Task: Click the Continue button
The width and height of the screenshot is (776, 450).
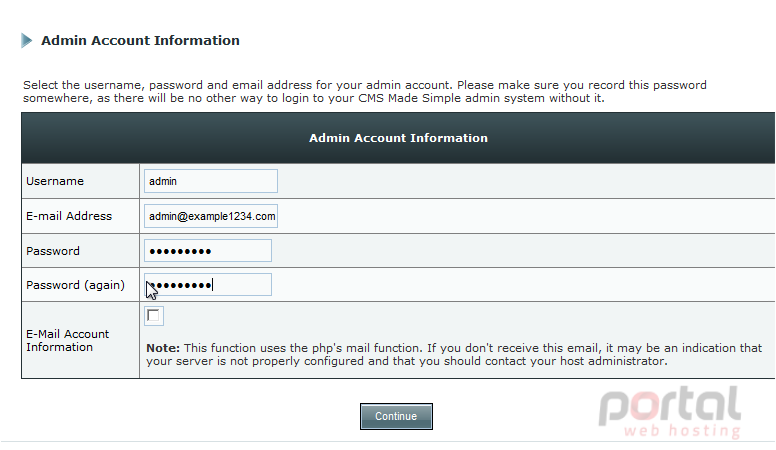Action: (396, 416)
